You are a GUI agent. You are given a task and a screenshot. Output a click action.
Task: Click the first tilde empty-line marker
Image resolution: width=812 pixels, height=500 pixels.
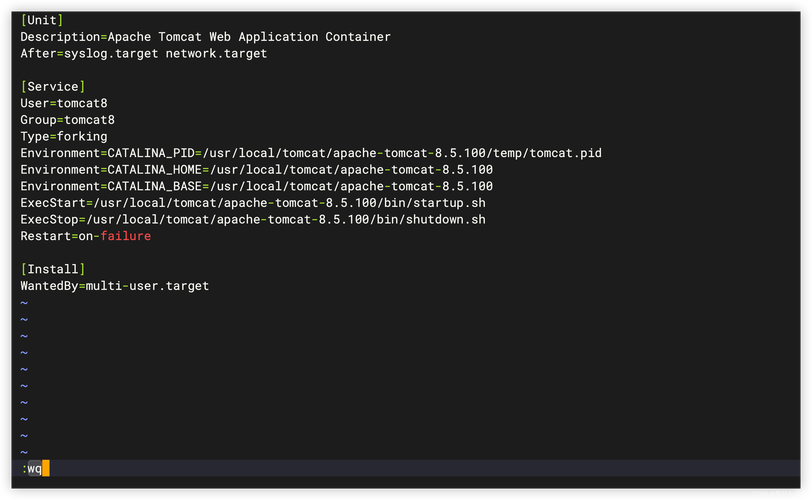24,303
